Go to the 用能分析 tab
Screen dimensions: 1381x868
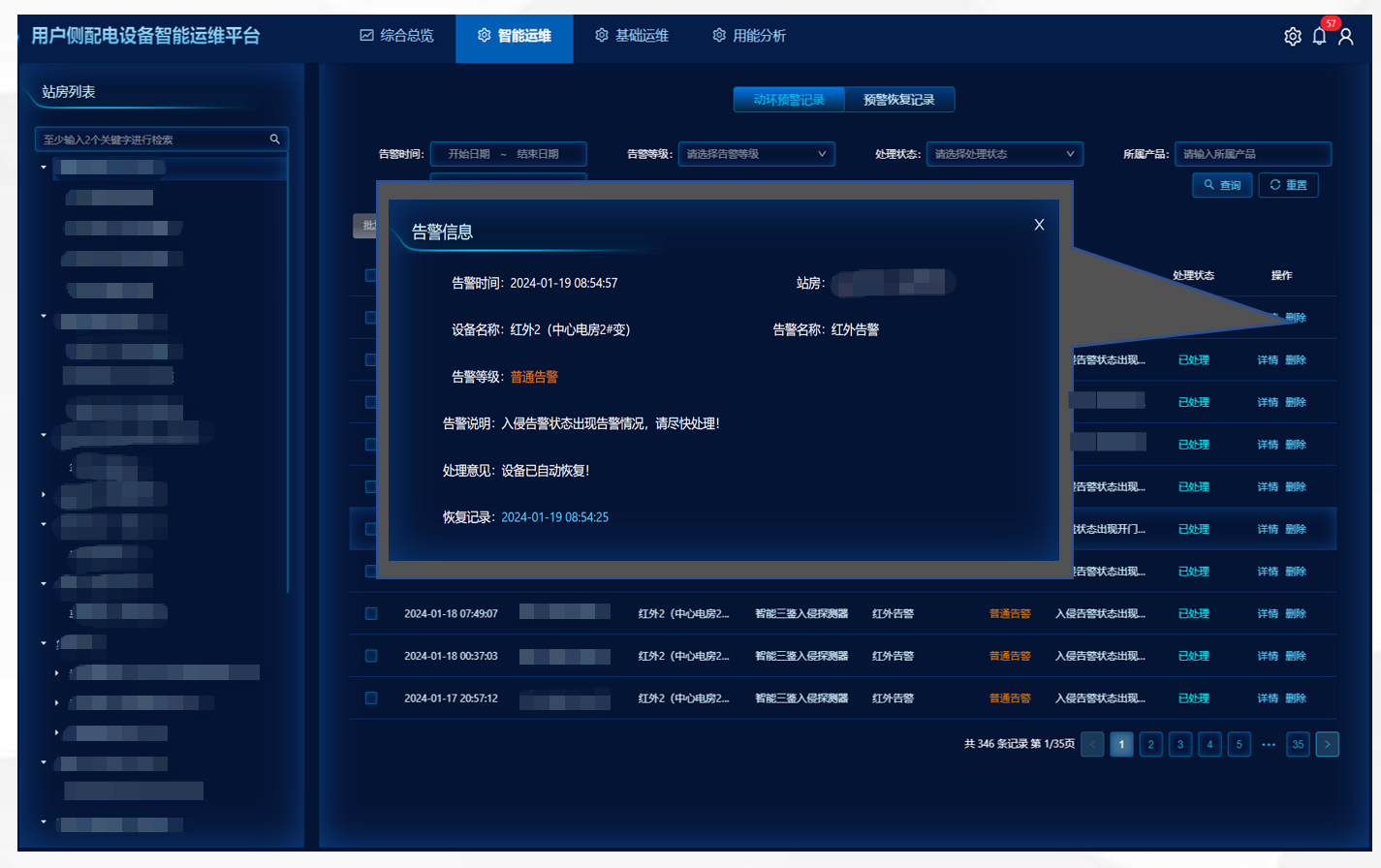click(x=749, y=36)
